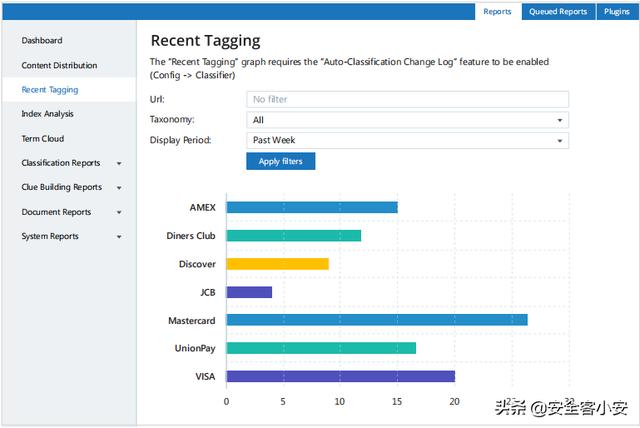Click the AMEX chart label
Image resolution: width=640 pixels, height=428 pixels.
point(202,207)
